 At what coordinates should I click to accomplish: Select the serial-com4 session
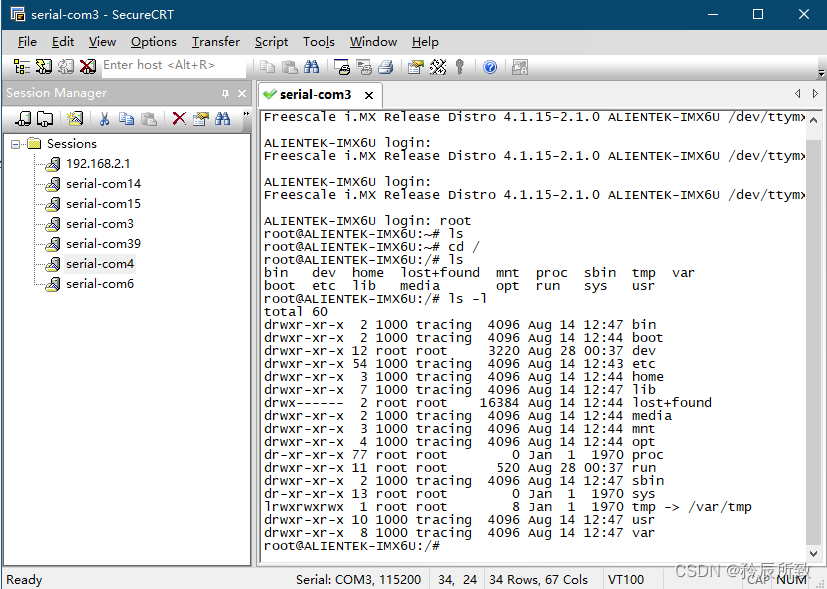[100, 264]
